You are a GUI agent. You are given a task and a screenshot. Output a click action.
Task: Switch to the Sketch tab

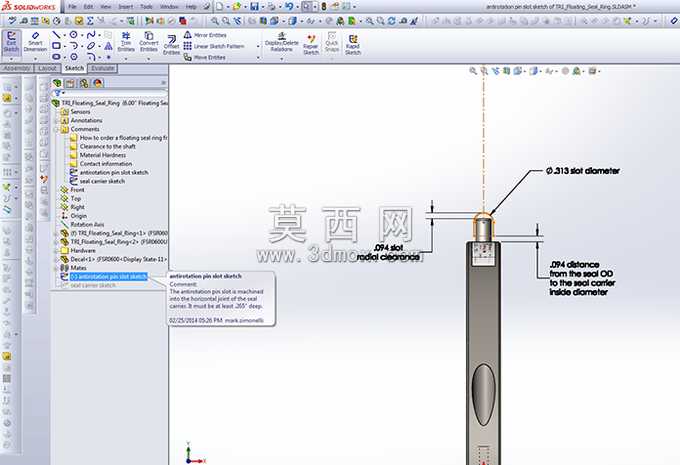(x=74, y=68)
